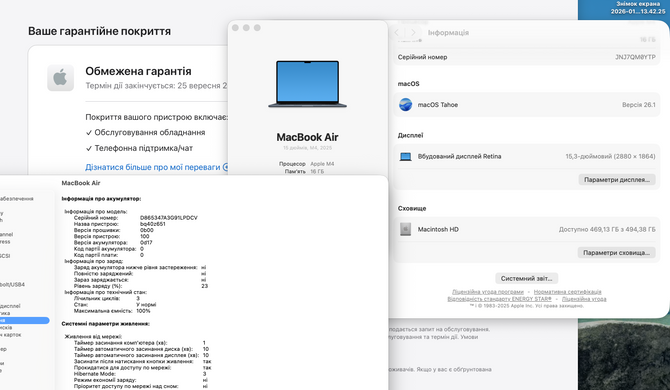Open Параметри дисплея button
The width and height of the screenshot is (670, 390).
(617, 180)
